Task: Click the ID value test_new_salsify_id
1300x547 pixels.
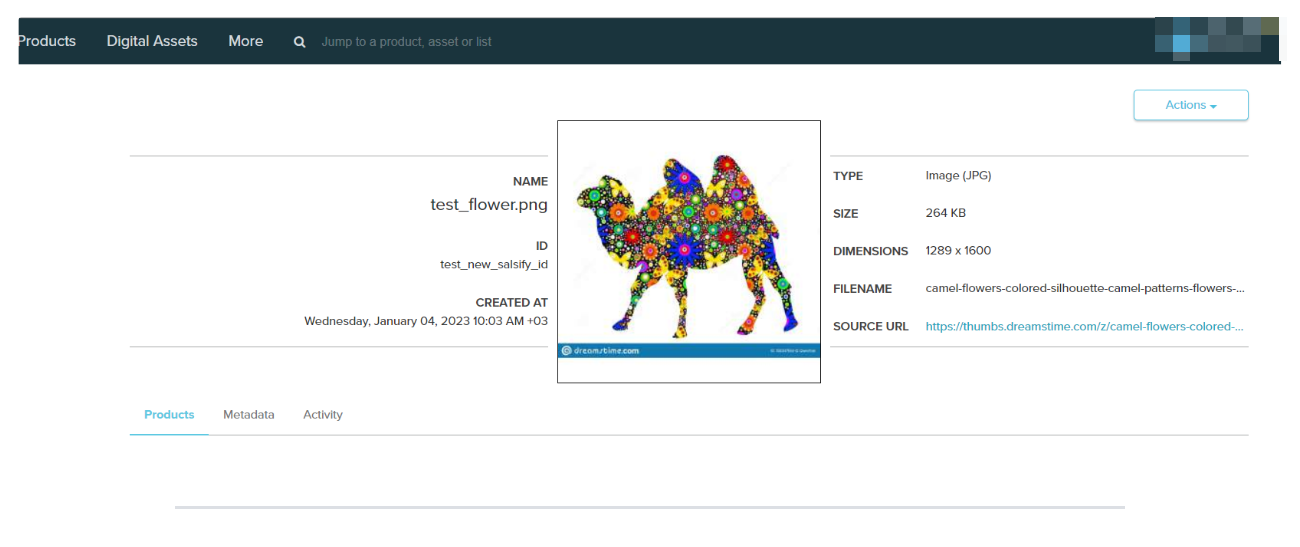Action: tap(494, 264)
